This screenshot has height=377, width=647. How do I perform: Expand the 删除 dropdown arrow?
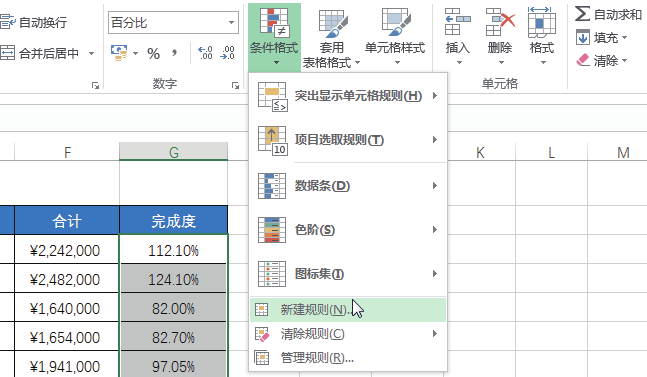pos(501,63)
